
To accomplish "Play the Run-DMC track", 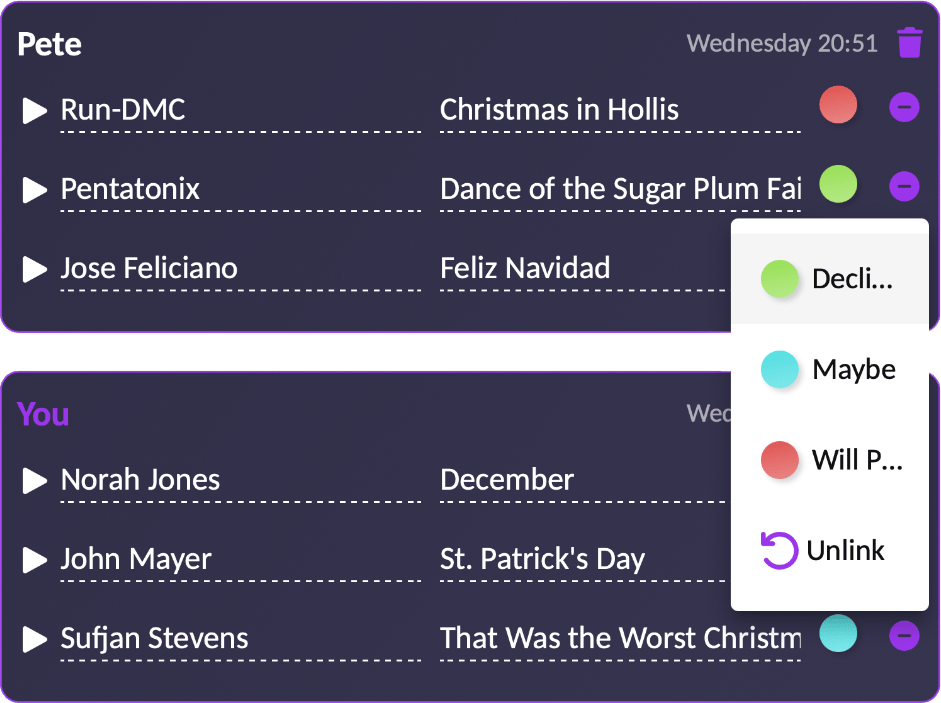I will 35,110.
